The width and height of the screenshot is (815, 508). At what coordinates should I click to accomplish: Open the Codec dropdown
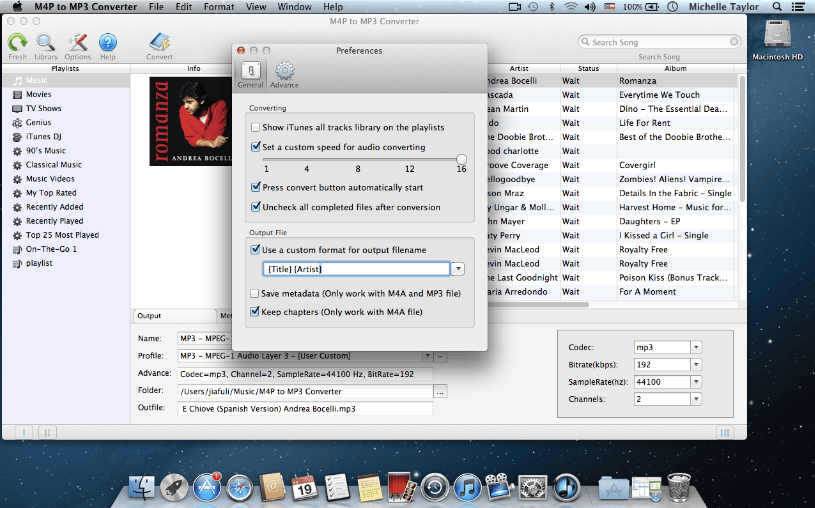696,347
